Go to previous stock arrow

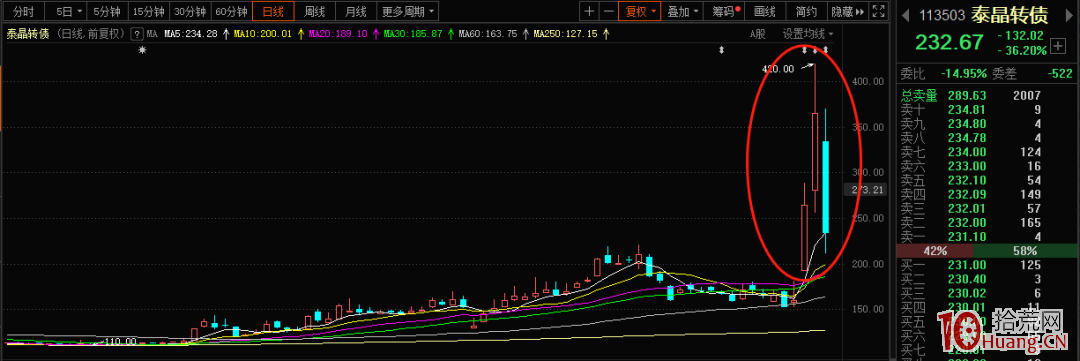pyautogui.click(x=905, y=14)
